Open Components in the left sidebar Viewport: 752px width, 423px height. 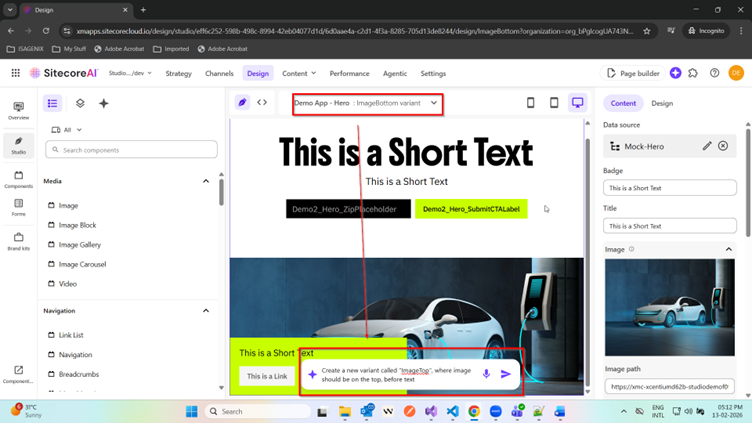tap(18, 179)
